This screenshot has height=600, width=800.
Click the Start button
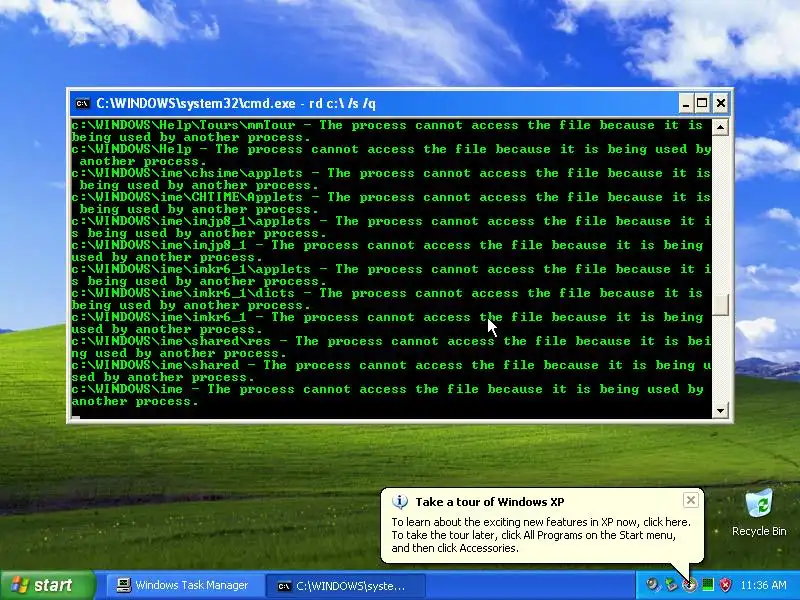47,585
